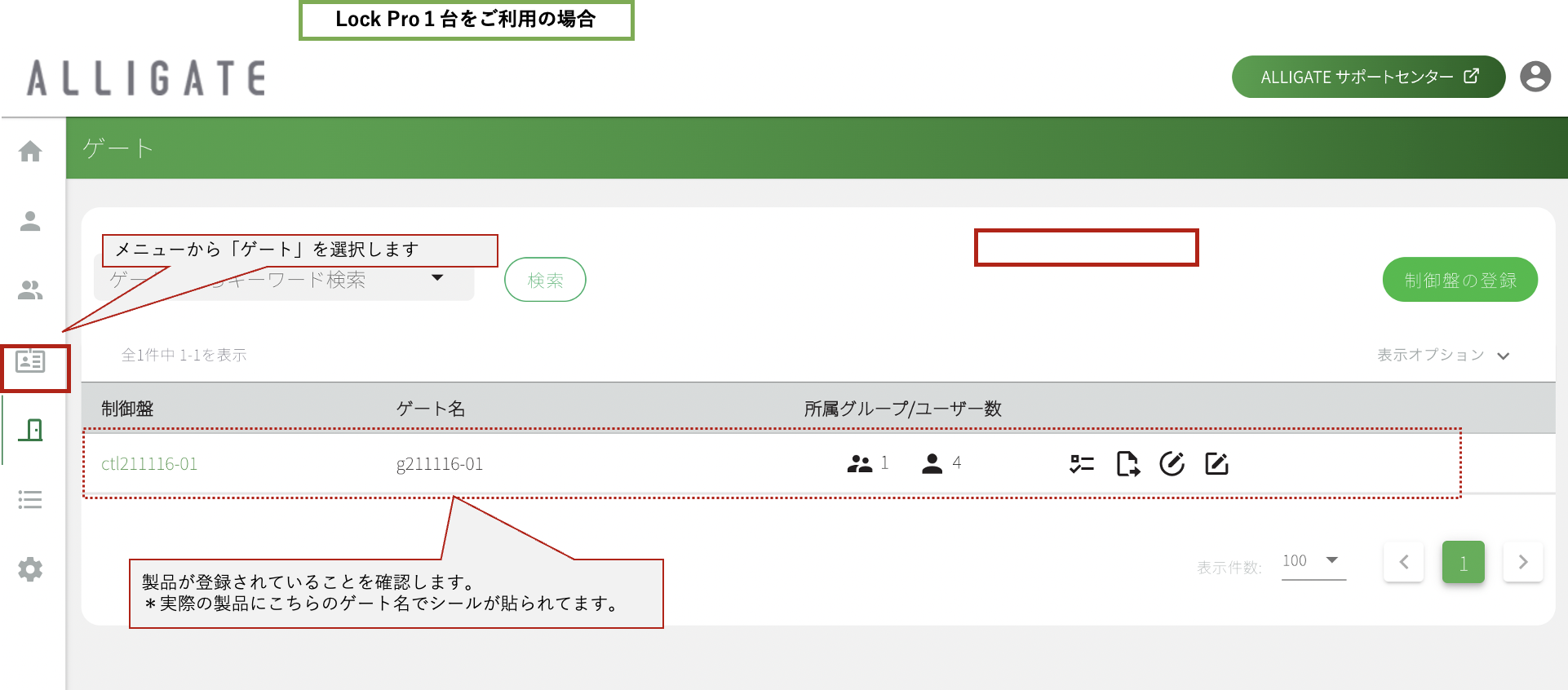Click the 制御盤の登録 button
The image size is (1568, 690).
[1460, 280]
